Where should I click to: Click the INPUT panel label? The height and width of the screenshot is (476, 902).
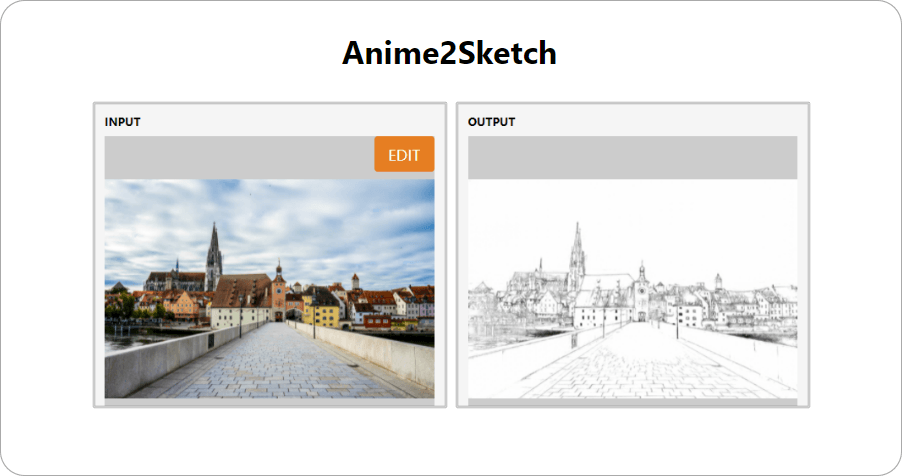click(123, 122)
